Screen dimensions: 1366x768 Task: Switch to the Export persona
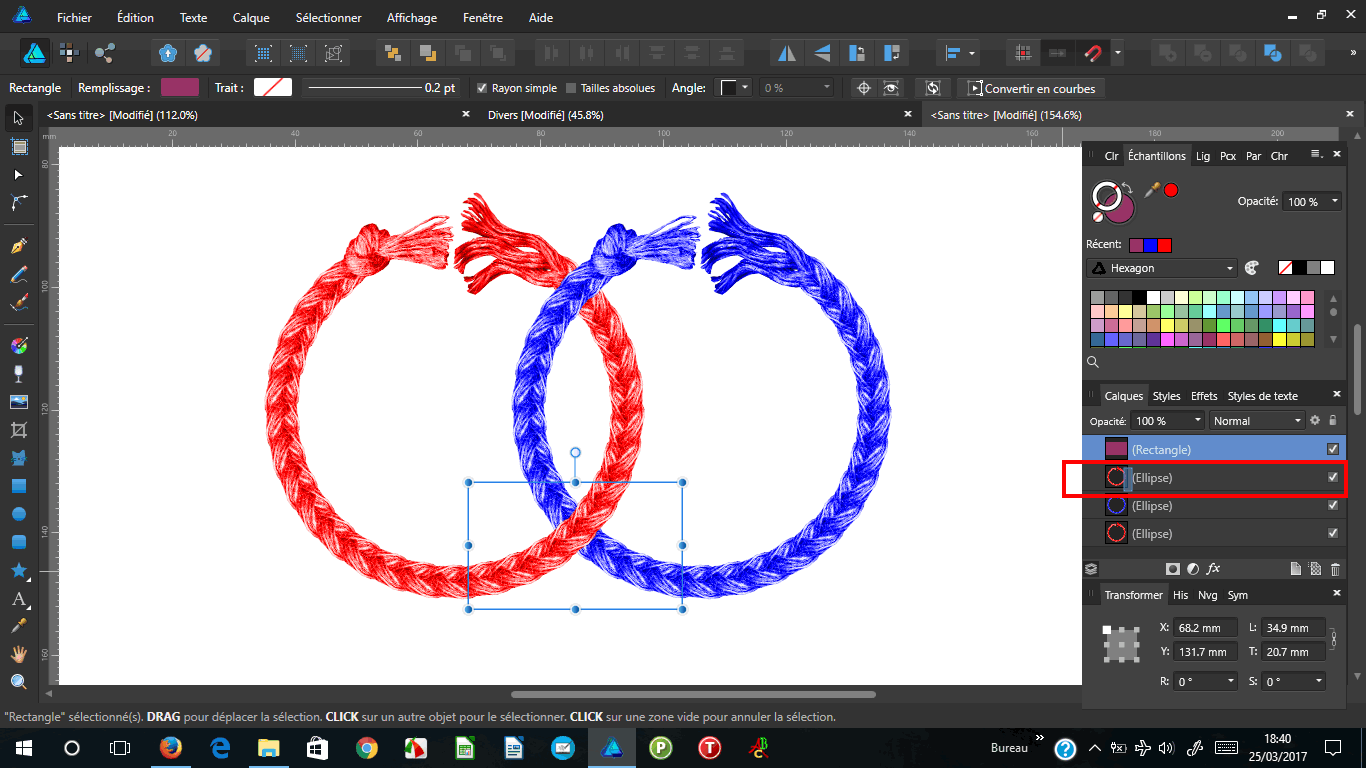click(x=104, y=53)
